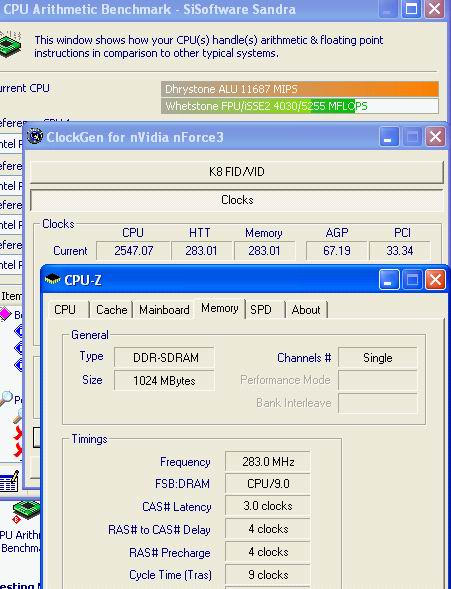Click the pink diamond icon in Sandra item list
The image size is (451, 589).
pos(5,314)
